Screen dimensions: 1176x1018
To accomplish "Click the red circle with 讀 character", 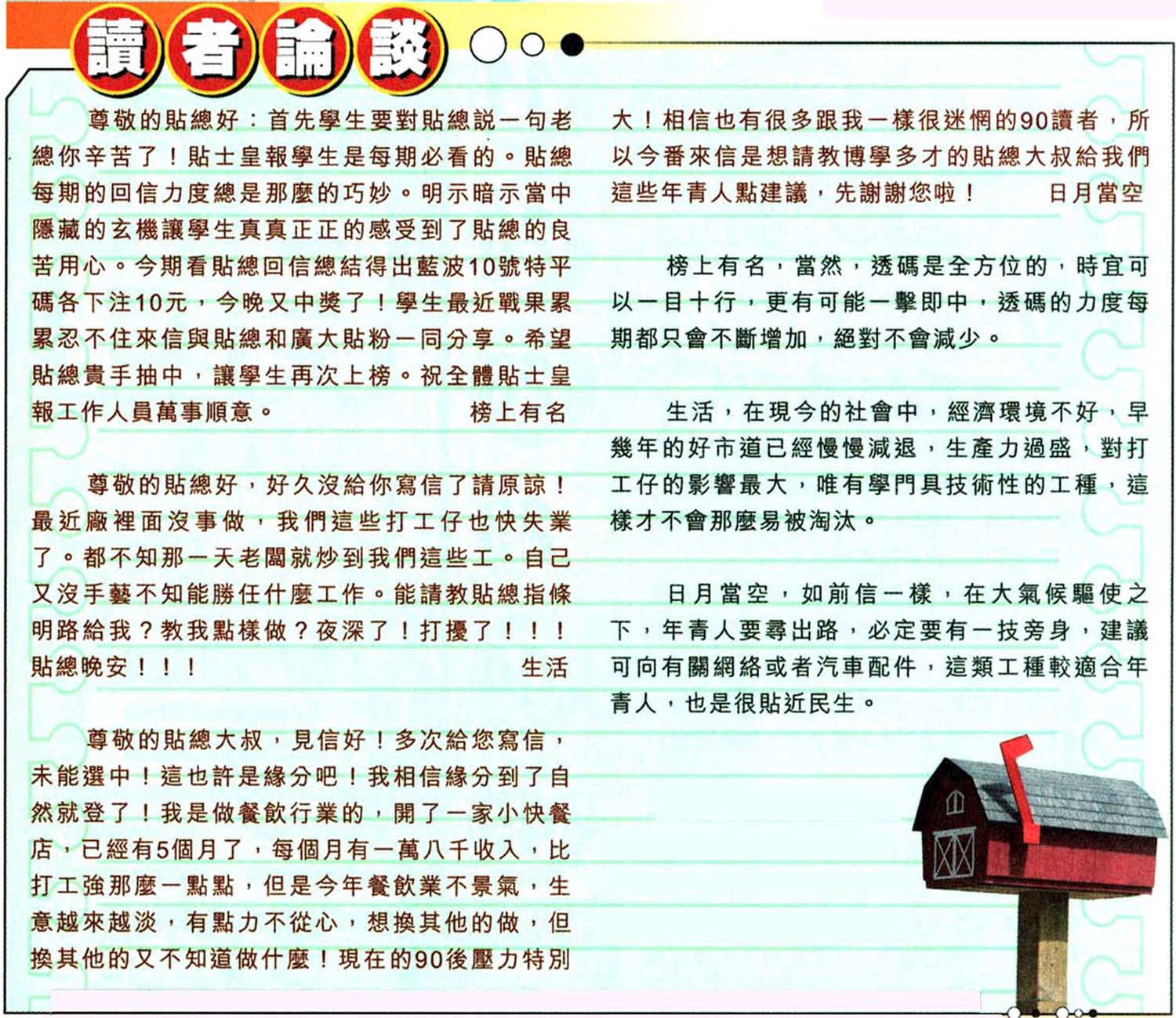I will click(116, 50).
